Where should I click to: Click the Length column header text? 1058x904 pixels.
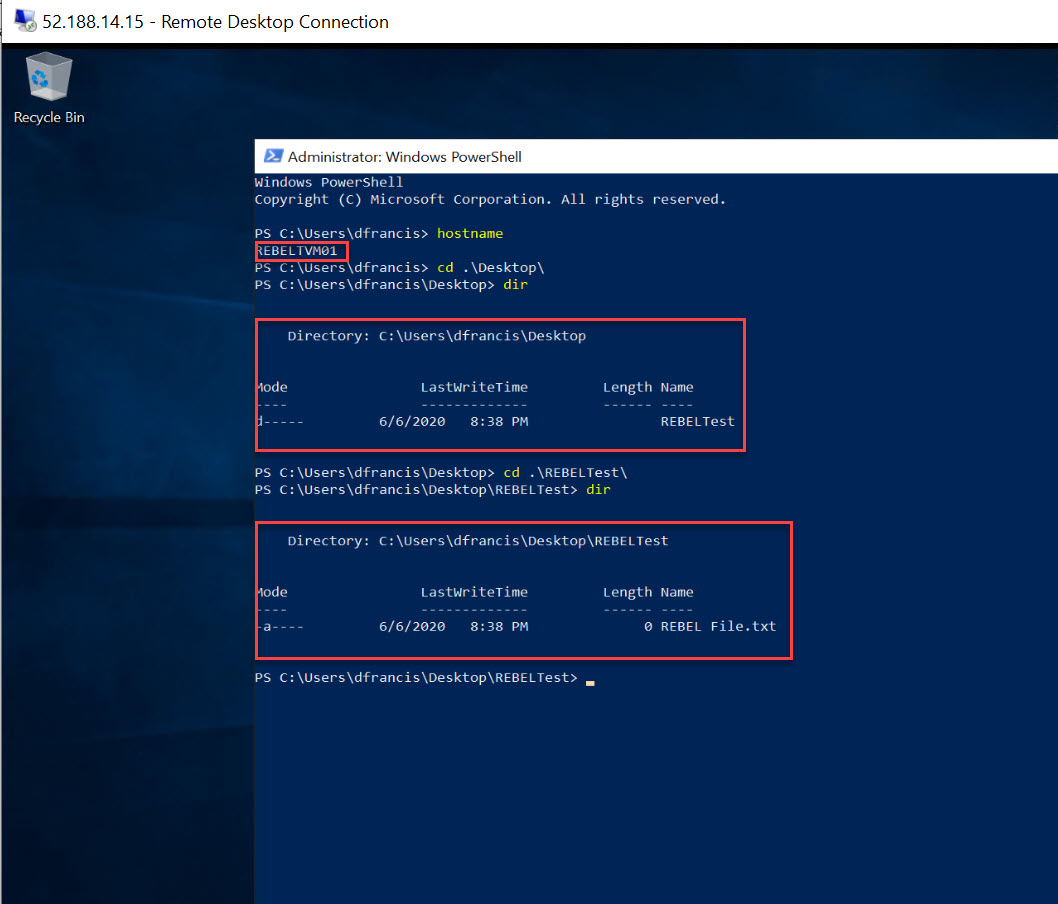pos(627,387)
